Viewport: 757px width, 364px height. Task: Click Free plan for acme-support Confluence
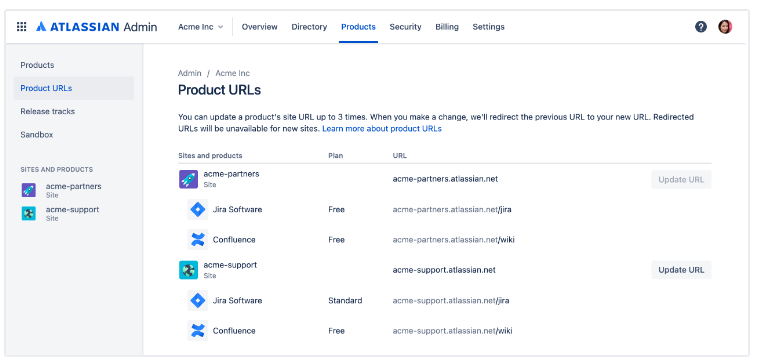click(336, 331)
